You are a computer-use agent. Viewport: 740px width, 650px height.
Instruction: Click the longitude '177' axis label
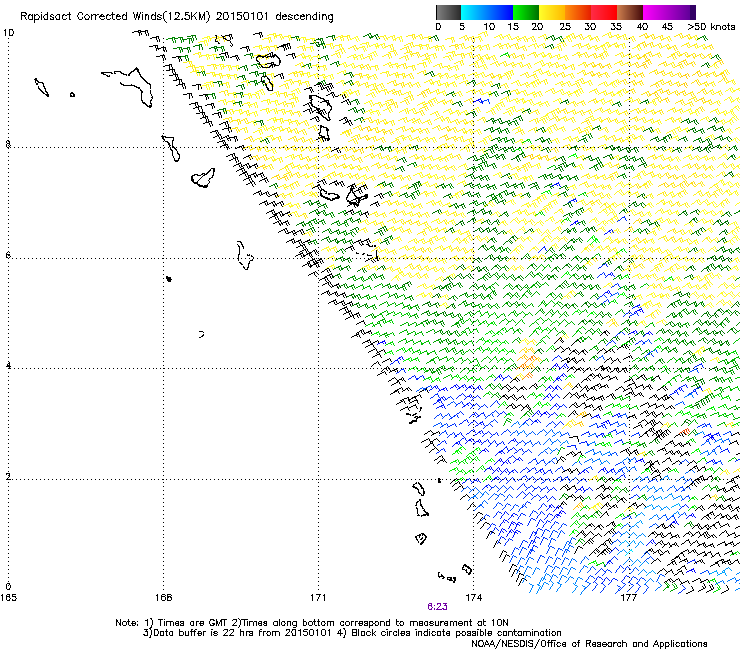pyautogui.click(x=629, y=598)
